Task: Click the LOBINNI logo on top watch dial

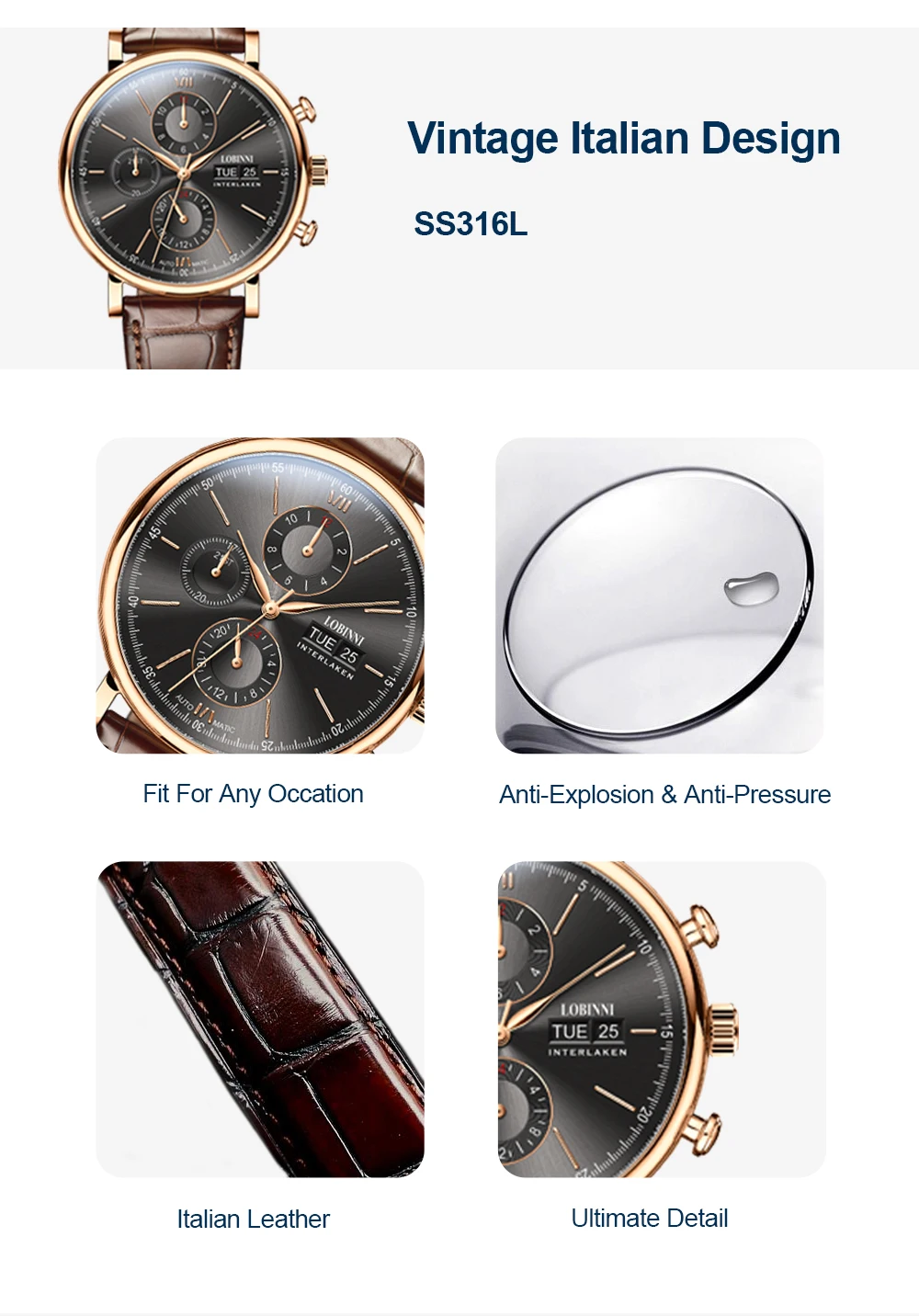Action: click(x=237, y=159)
